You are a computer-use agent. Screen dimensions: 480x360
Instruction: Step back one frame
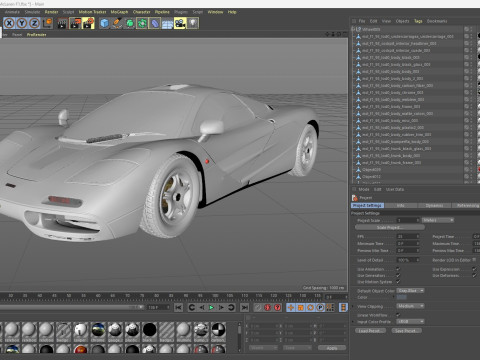(202, 307)
